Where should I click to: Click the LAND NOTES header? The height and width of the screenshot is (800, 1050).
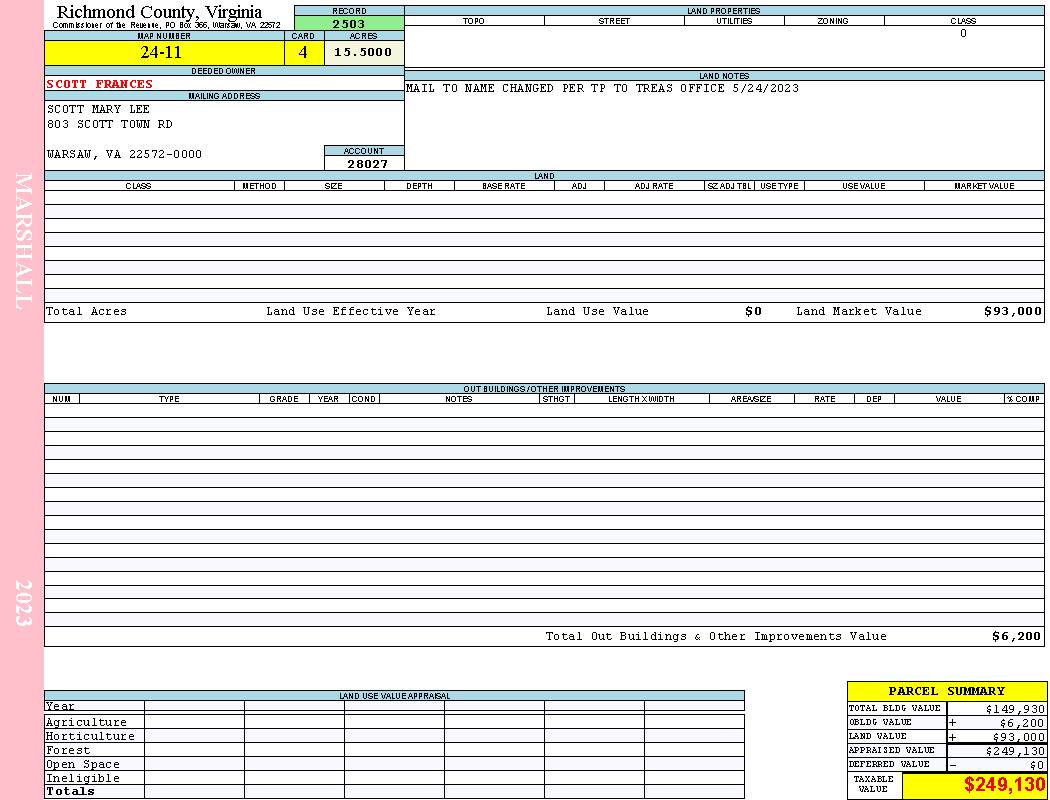click(724, 76)
